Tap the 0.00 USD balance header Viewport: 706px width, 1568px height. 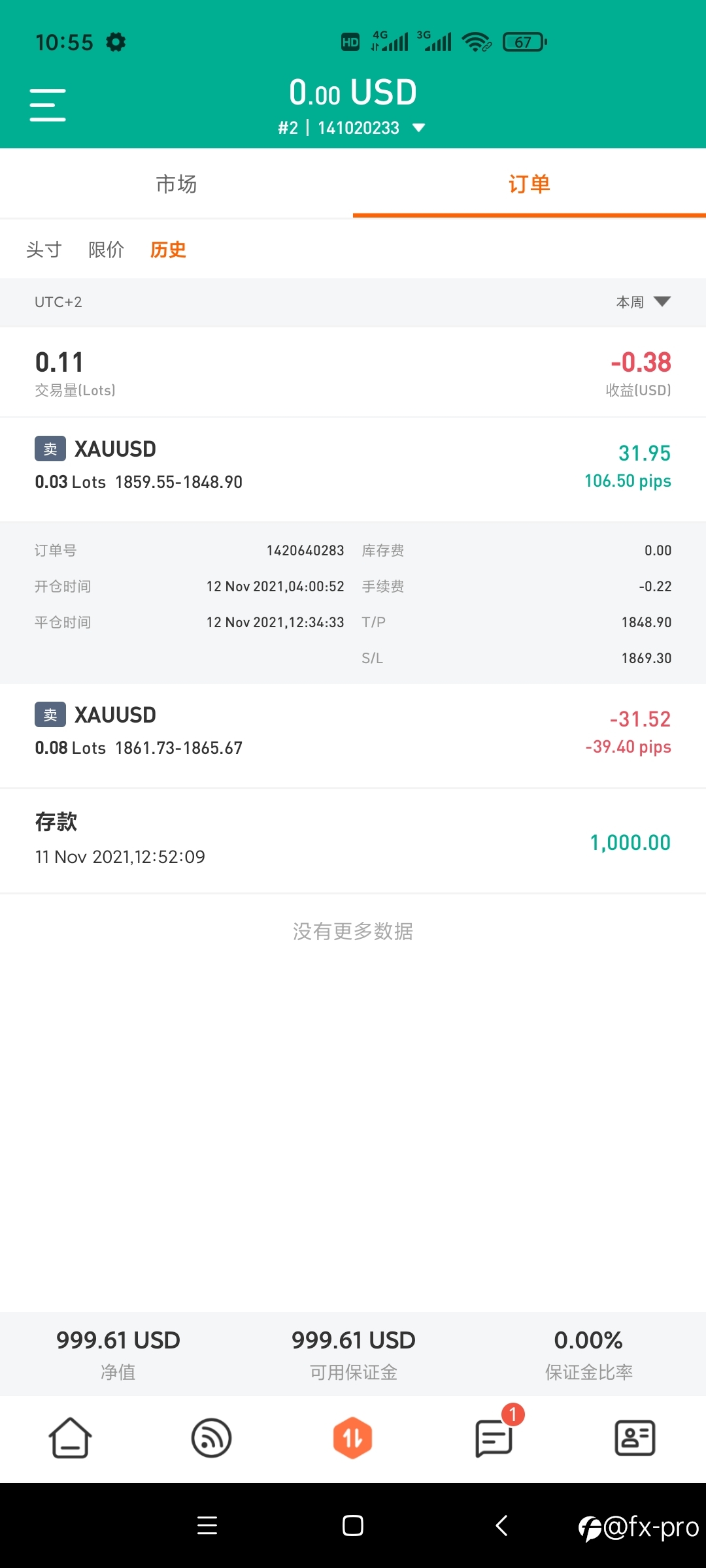pos(353,92)
